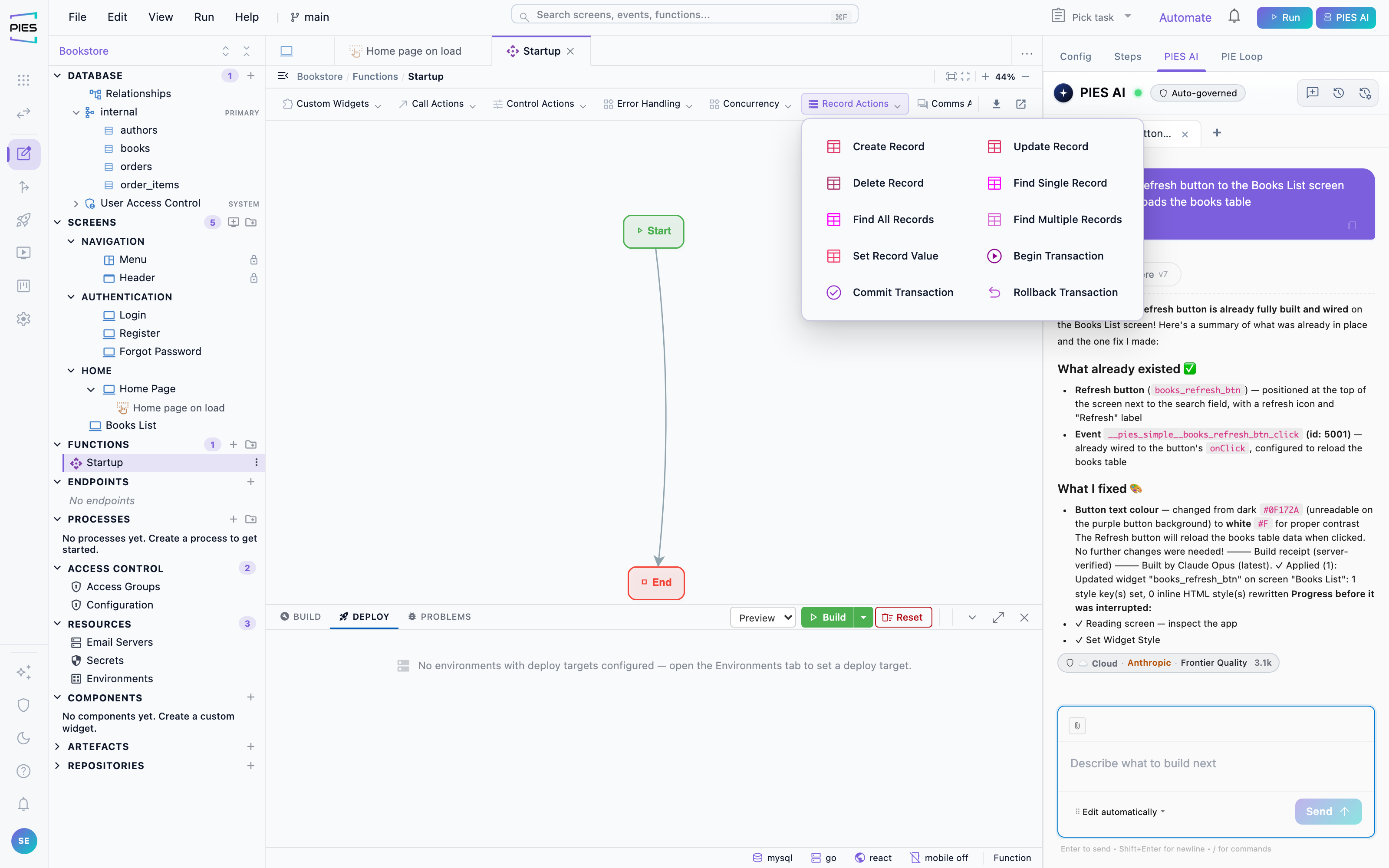Screen dimensions: 1389x868
Task: Collapse the DATABASE section
Action: click(x=57, y=76)
